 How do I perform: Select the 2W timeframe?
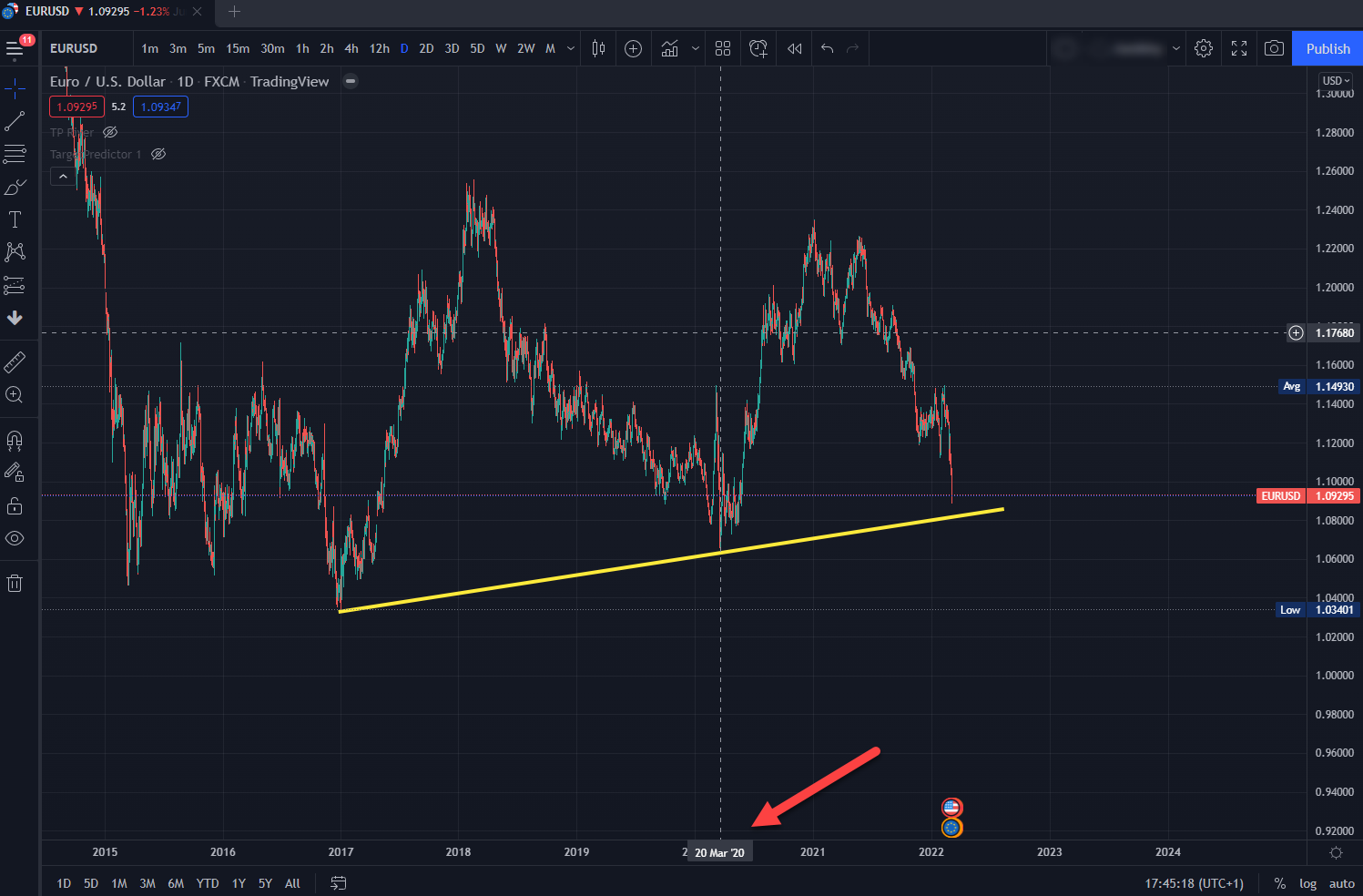click(x=526, y=48)
